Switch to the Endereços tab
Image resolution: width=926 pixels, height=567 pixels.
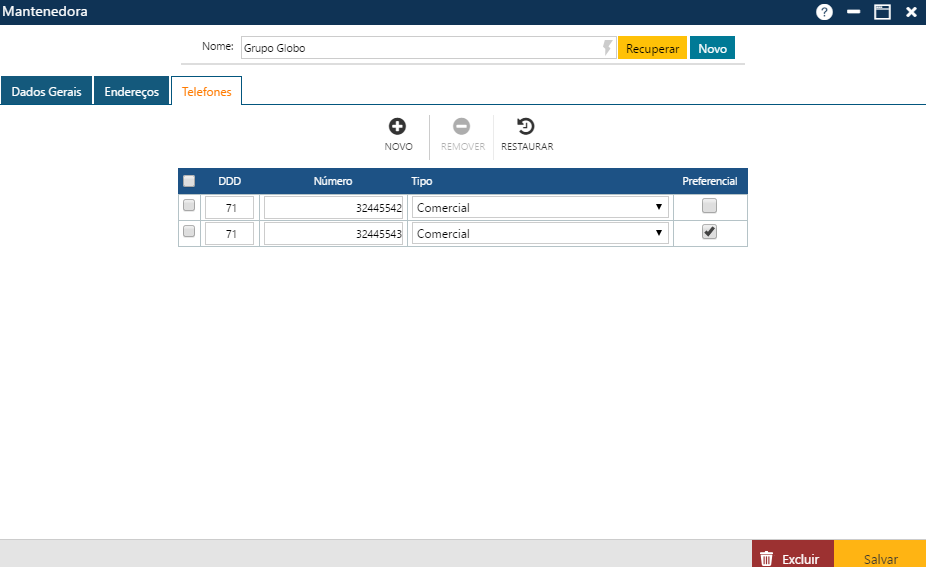click(x=131, y=91)
